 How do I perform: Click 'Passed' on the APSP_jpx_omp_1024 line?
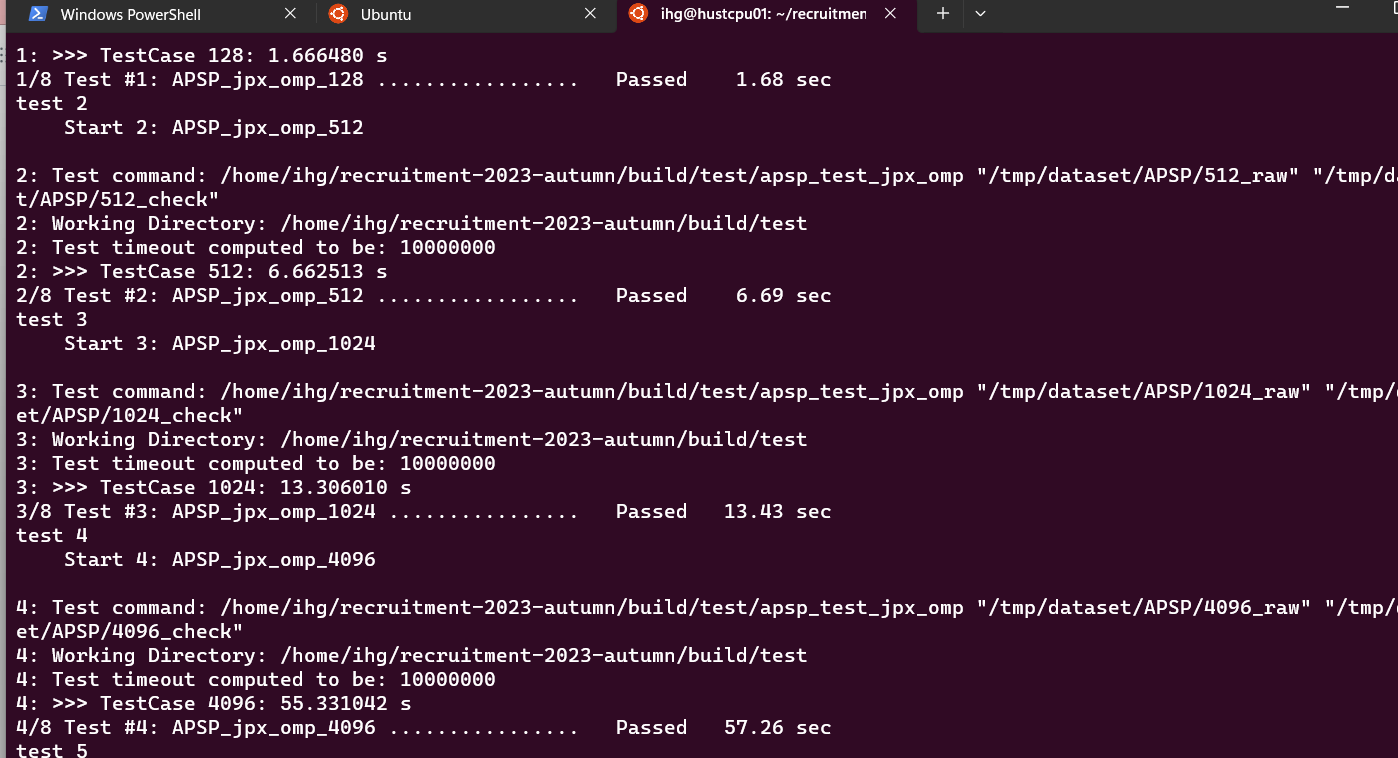point(651,512)
